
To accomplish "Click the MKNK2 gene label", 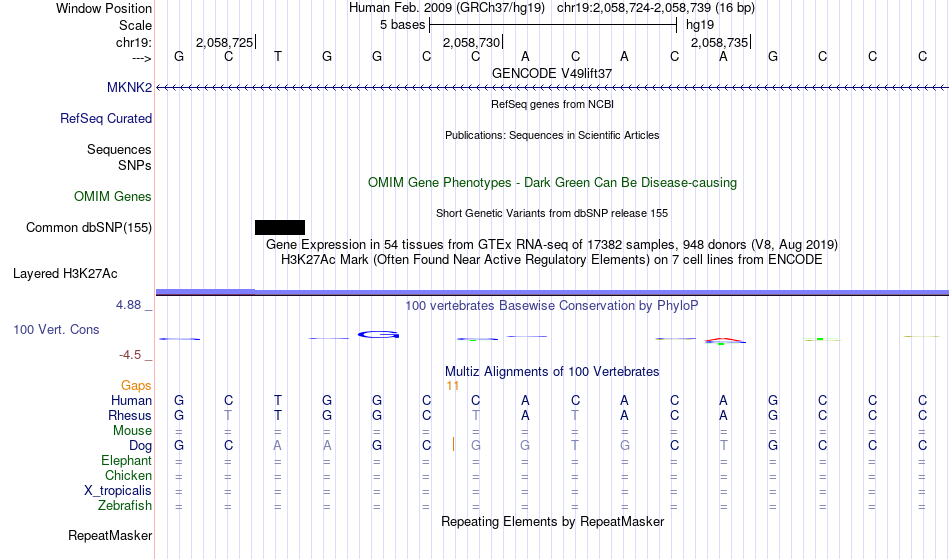I will click(x=129, y=87).
